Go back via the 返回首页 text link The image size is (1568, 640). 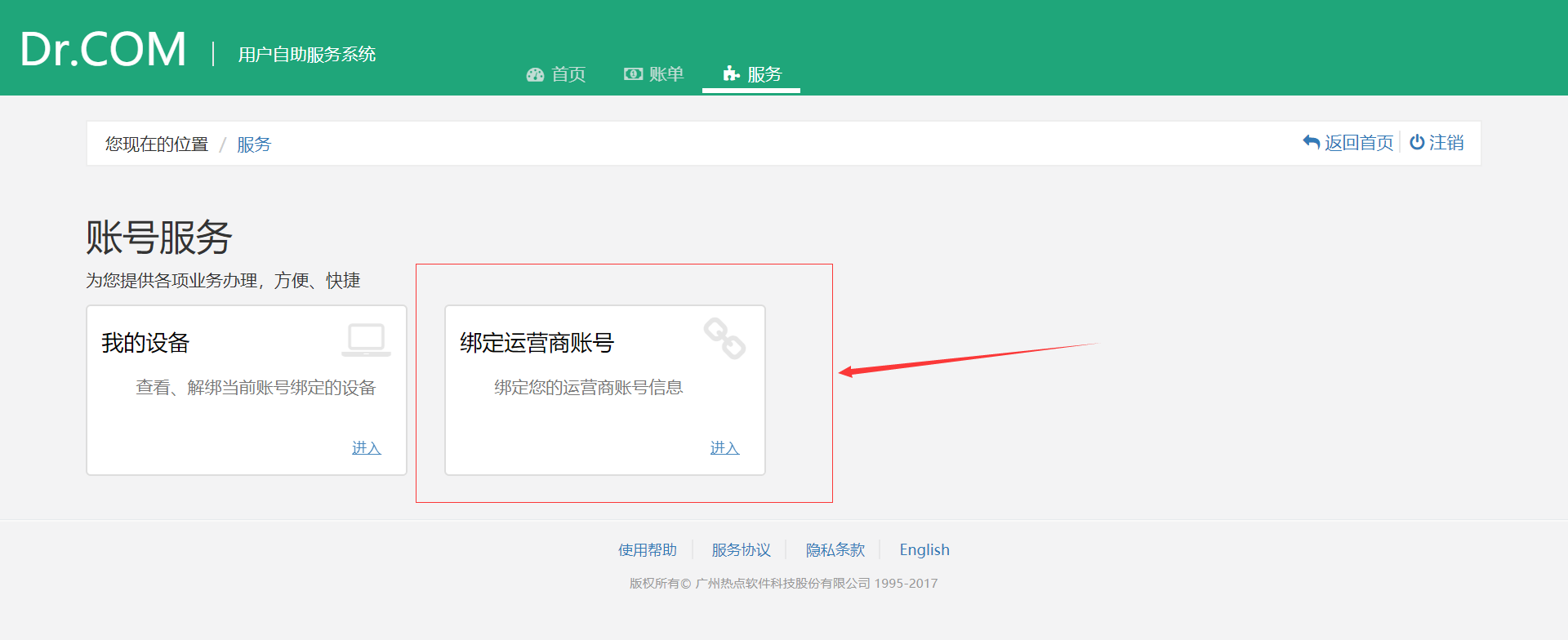pos(1359,143)
